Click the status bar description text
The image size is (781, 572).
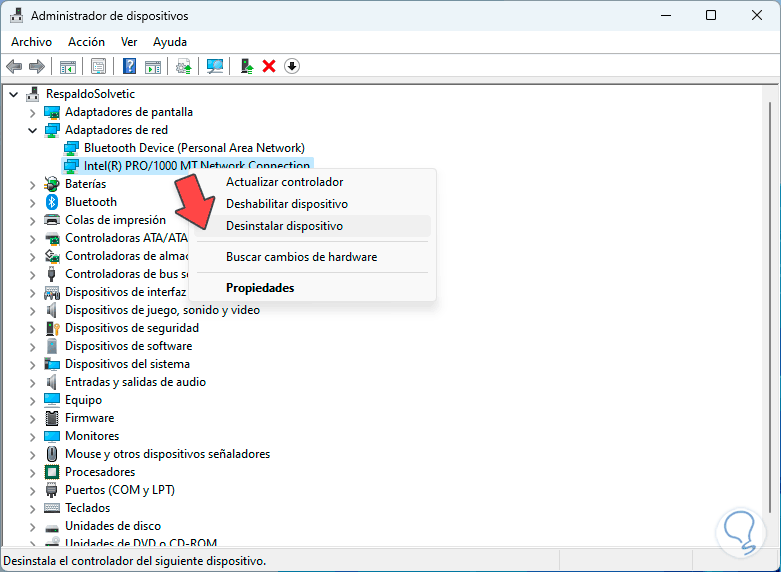134,561
